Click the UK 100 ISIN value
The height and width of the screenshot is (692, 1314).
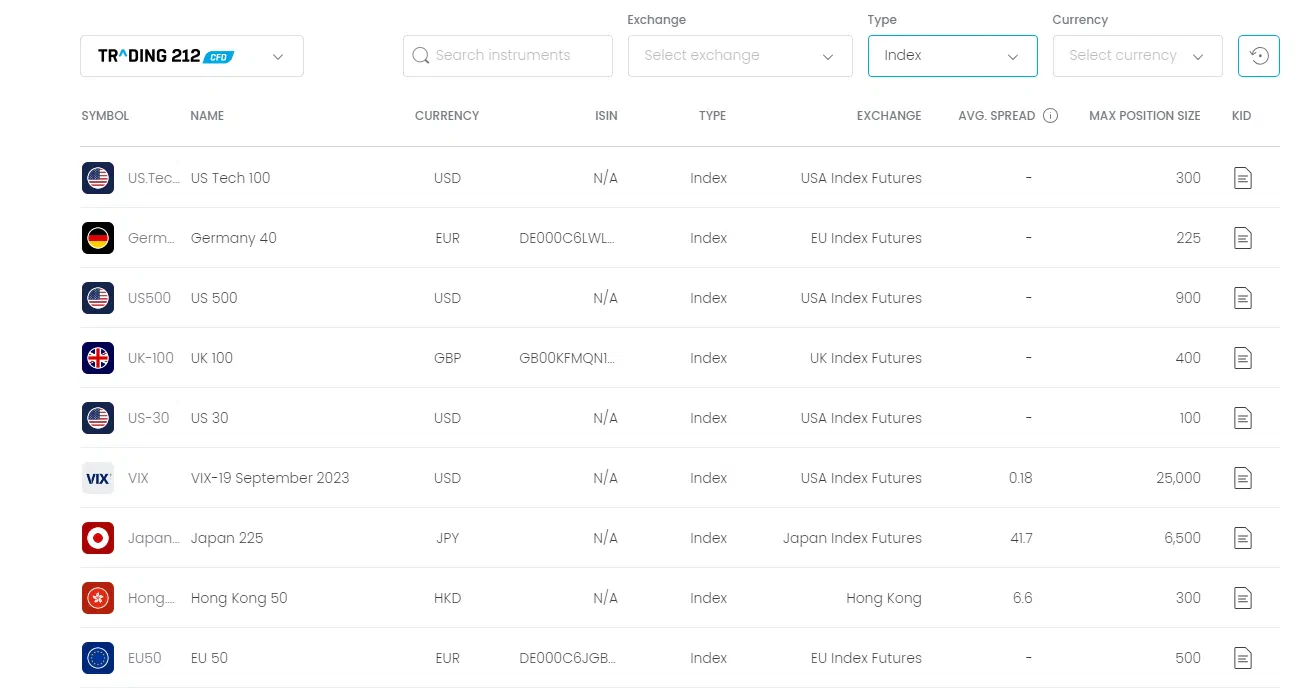pos(568,358)
